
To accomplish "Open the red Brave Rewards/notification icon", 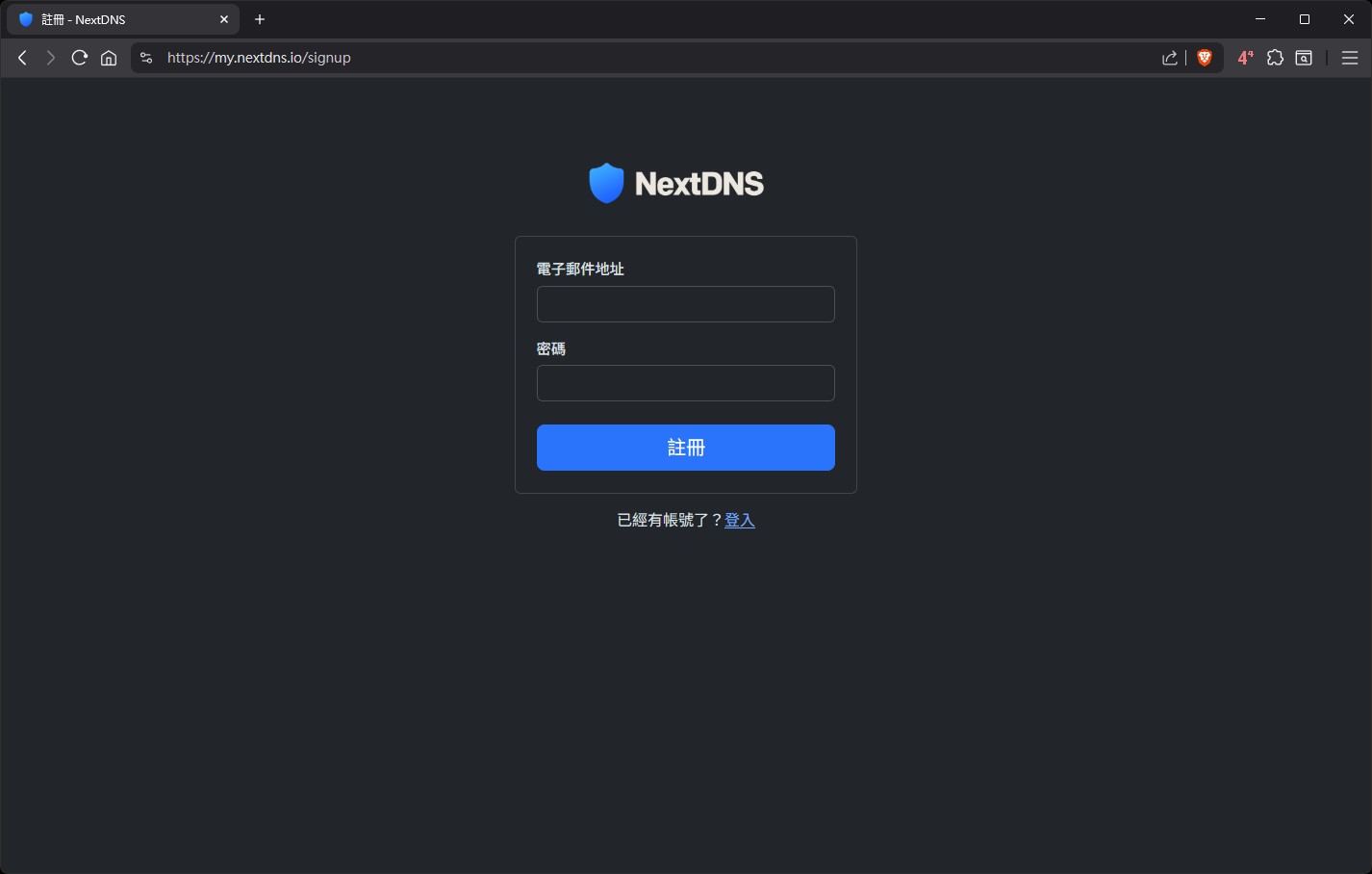I will (1245, 58).
